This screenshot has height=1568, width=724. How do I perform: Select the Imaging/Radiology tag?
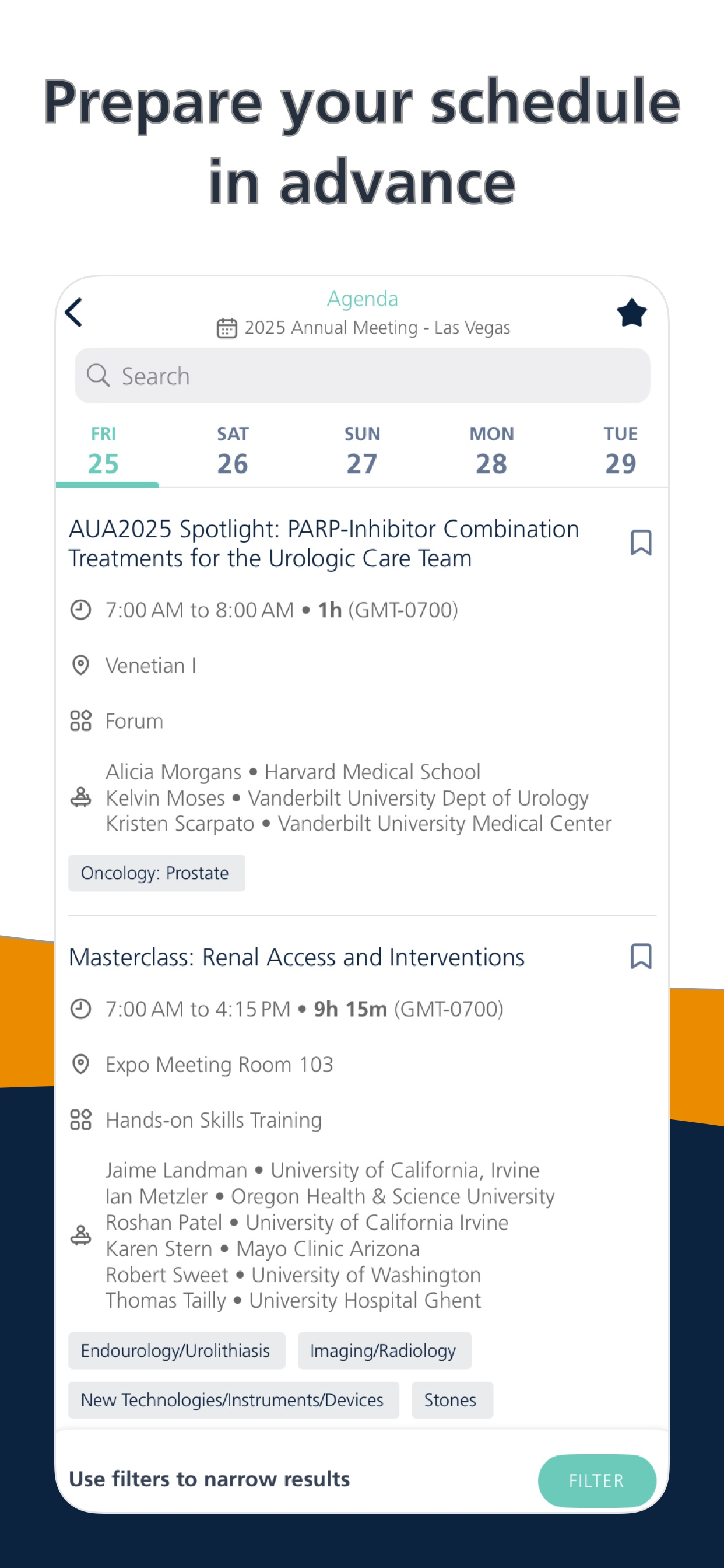(x=385, y=1350)
